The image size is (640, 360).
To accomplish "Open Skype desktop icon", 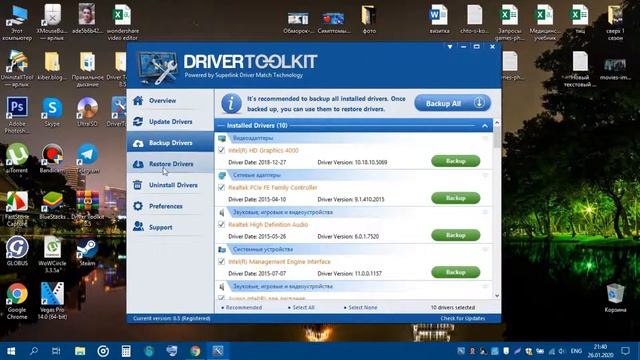I will (x=52, y=111).
